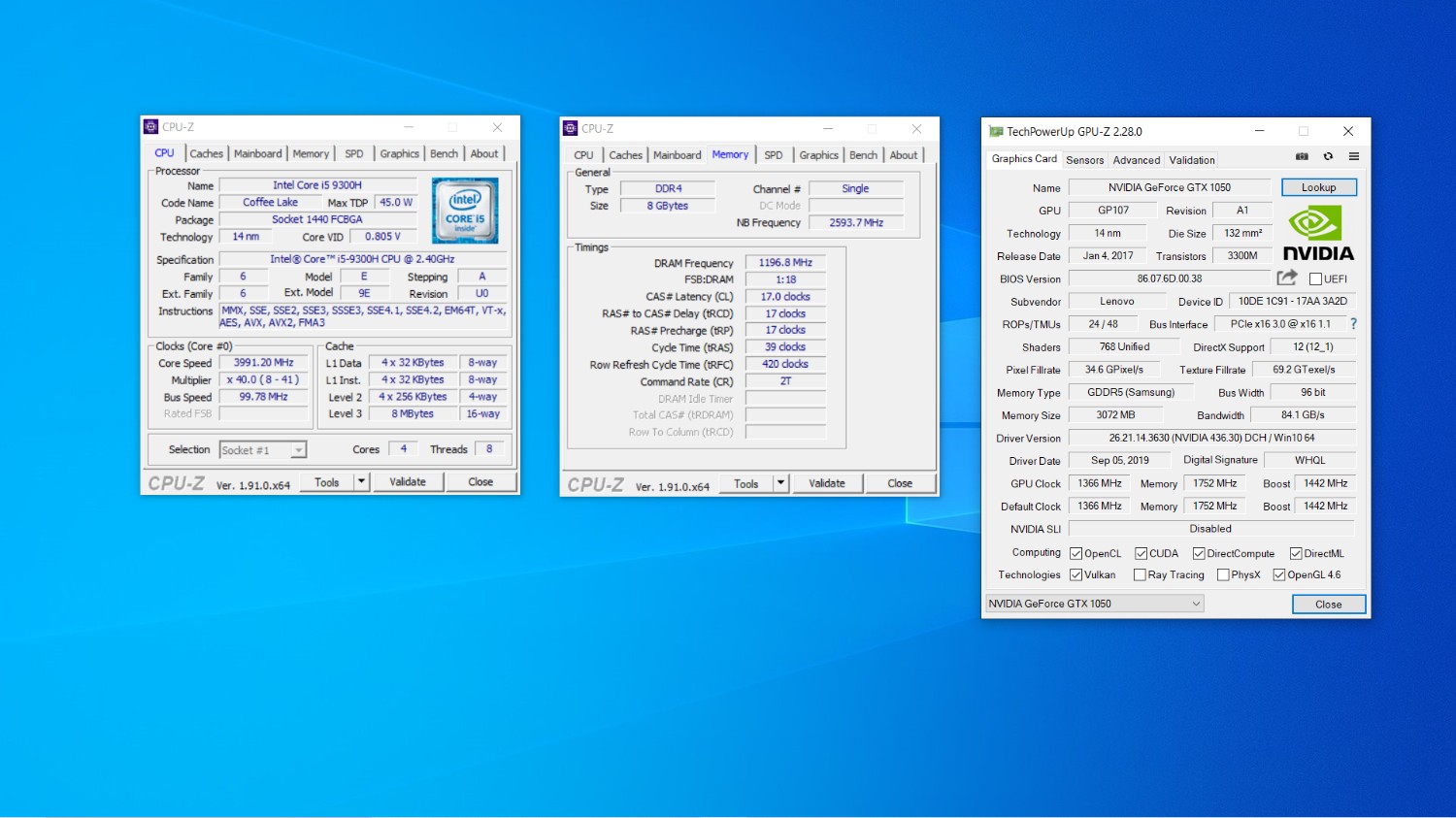The width and height of the screenshot is (1456, 818).
Task: Toggle the UEFI checkbox
Action: 1315,279
